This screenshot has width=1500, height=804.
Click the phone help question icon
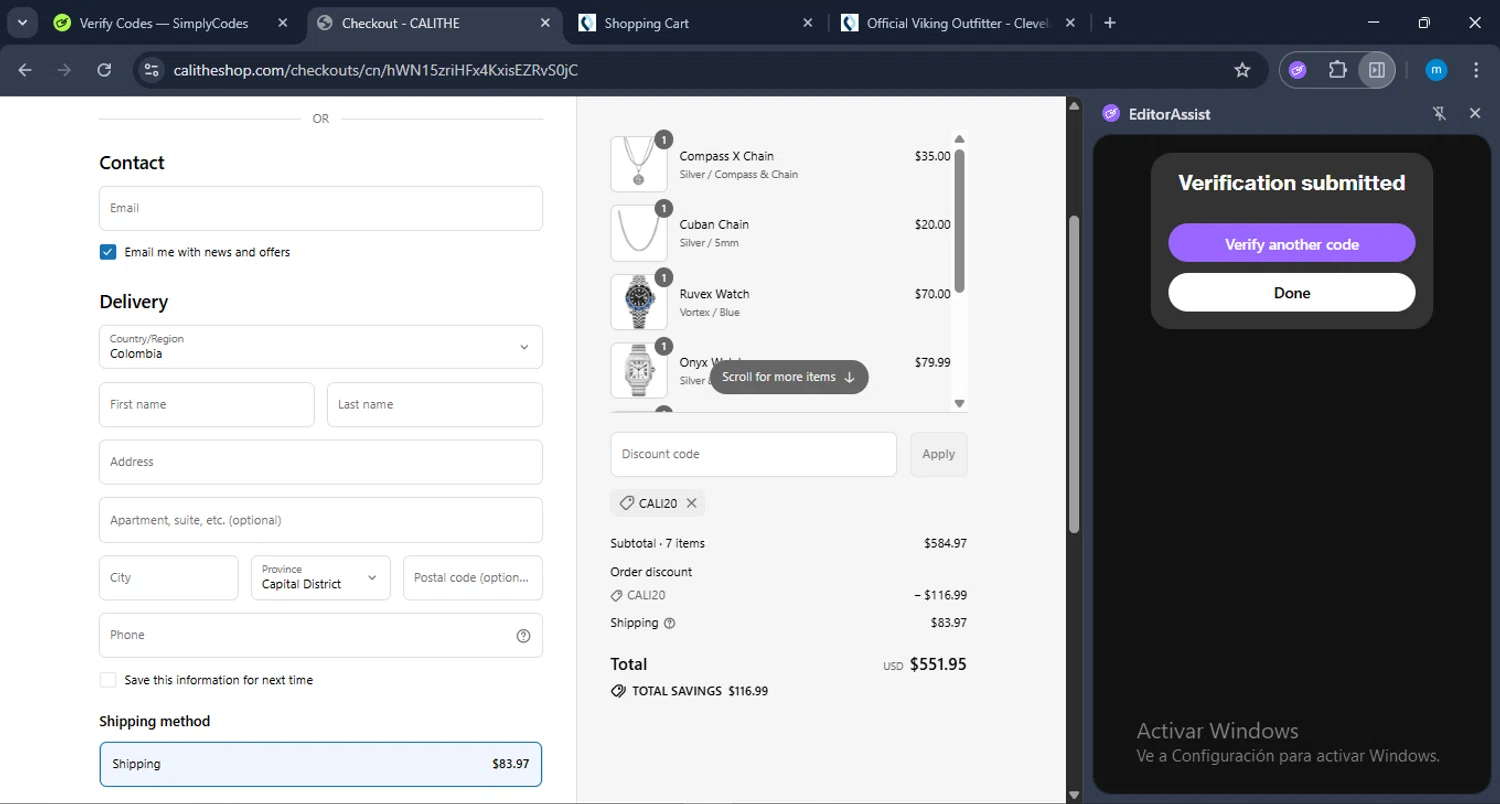click(523, 636)
